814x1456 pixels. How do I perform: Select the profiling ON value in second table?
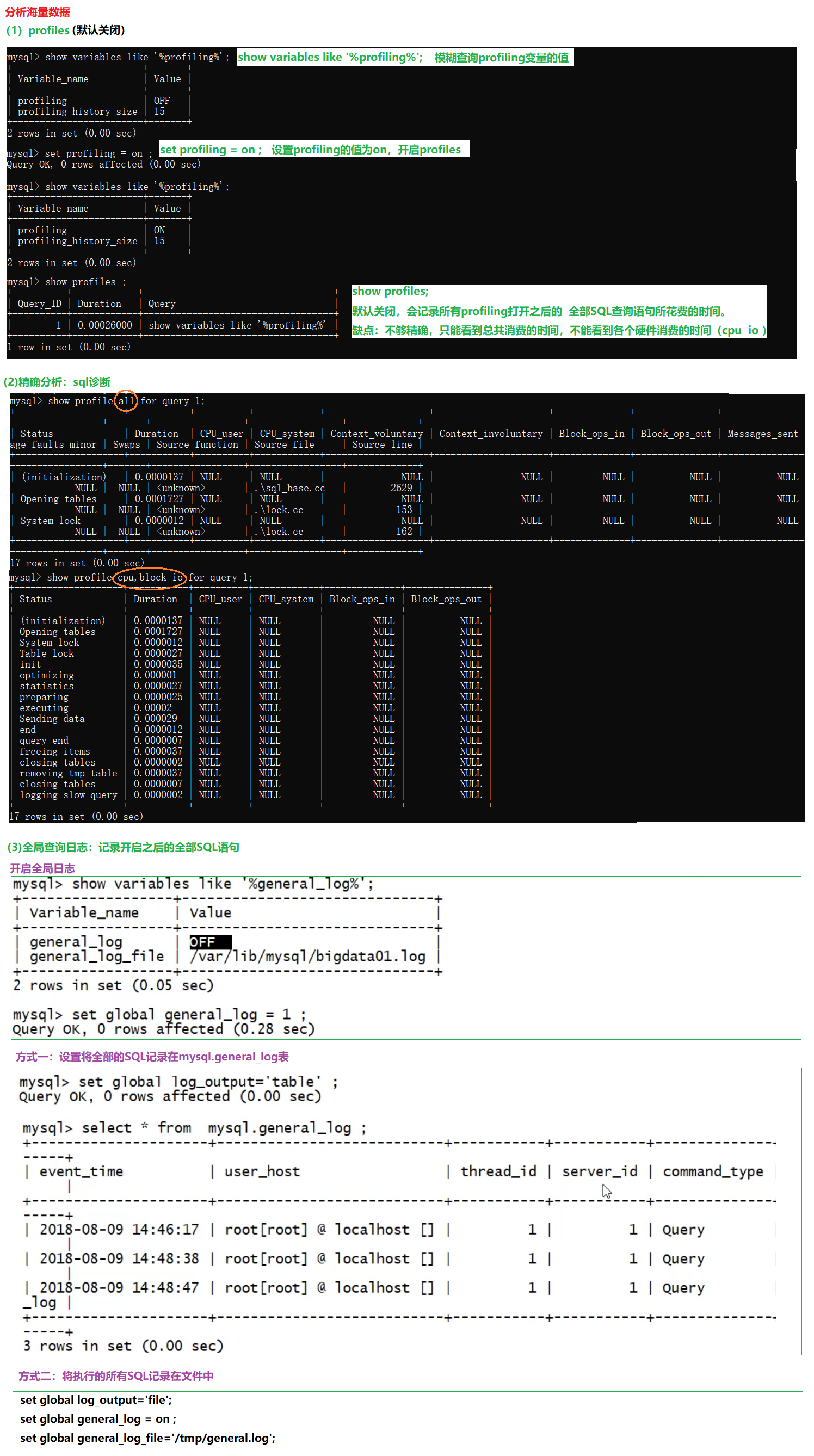(x=159, y=230)
